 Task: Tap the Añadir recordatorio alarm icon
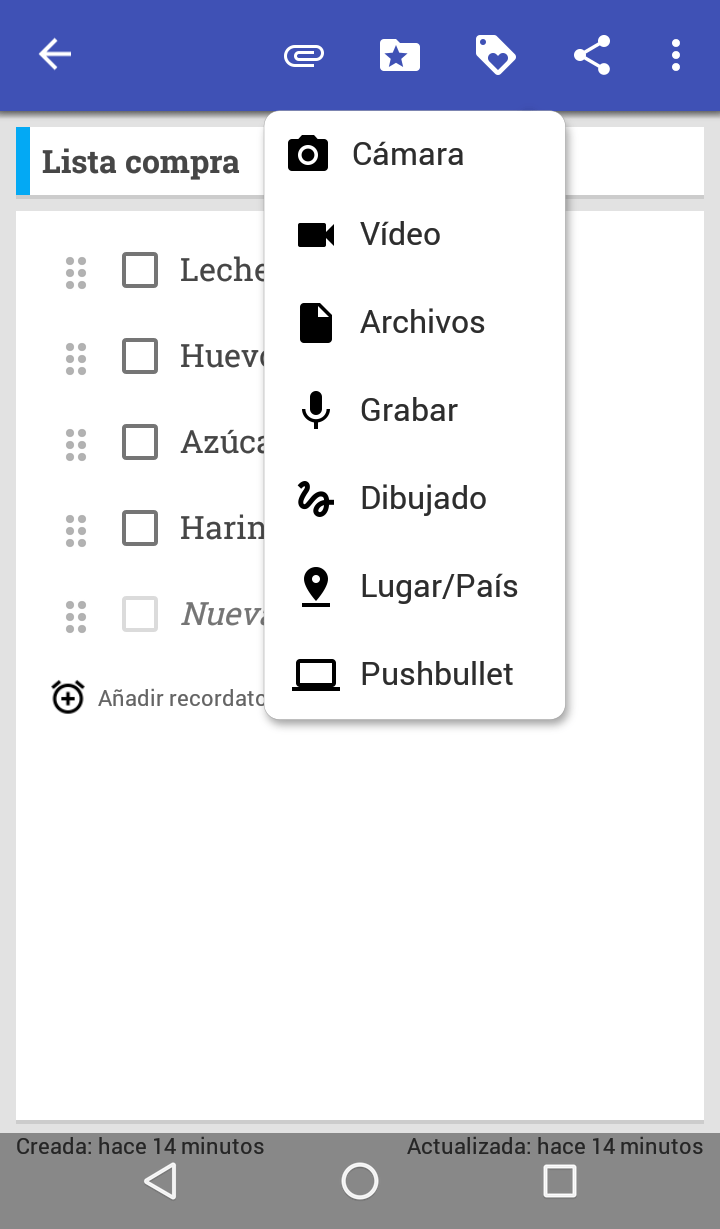click(x=68, y=697)
